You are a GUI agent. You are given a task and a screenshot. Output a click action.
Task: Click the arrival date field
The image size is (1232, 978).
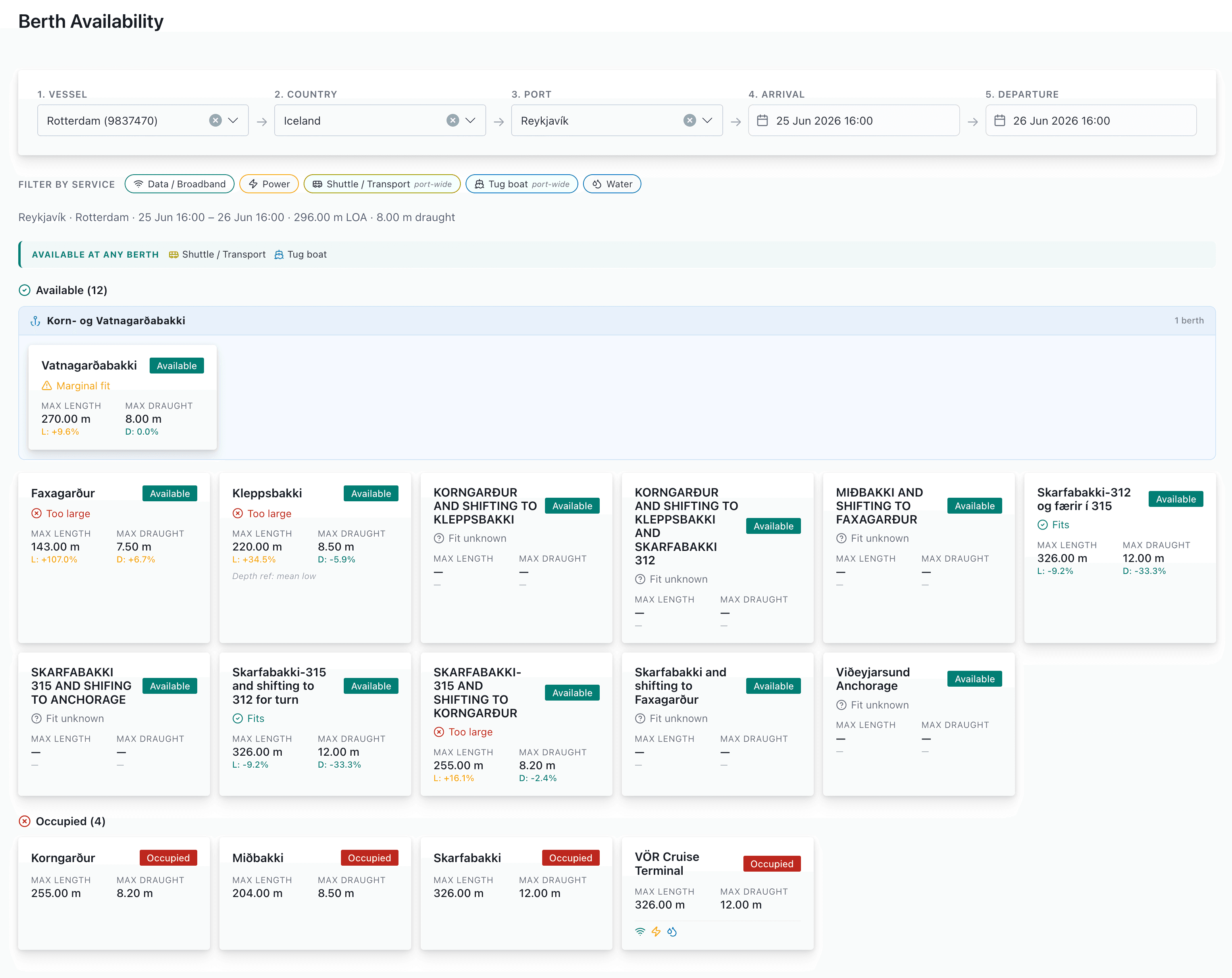pyautogui.click(x=854, y=121)
